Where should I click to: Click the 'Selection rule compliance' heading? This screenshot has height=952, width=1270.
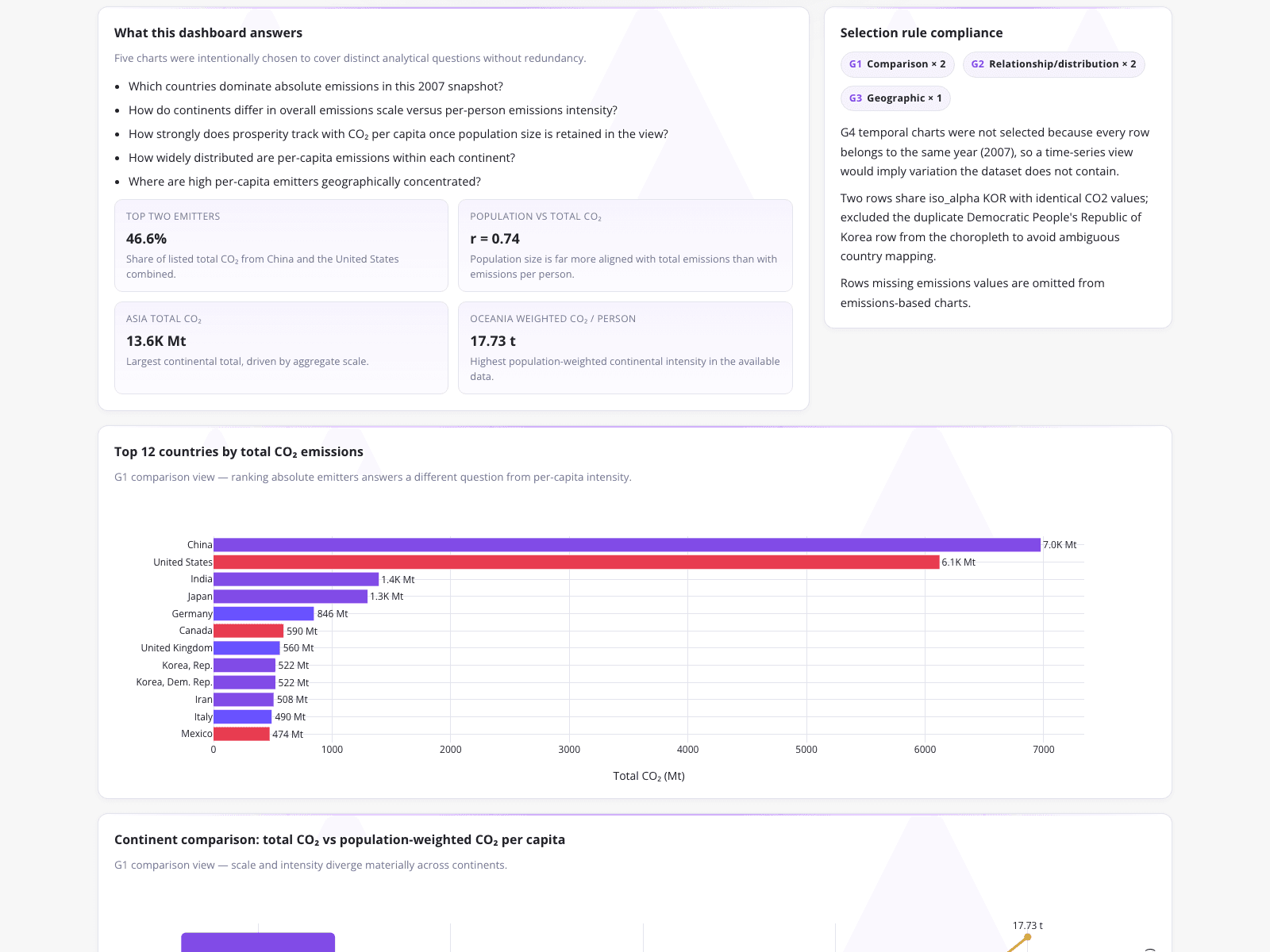(922, 33)
